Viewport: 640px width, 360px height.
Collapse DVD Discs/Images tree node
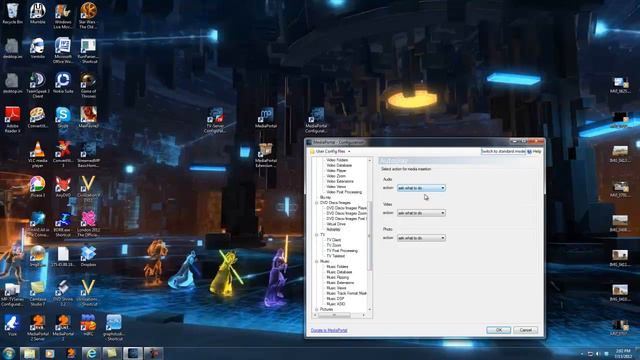[317, 203]
